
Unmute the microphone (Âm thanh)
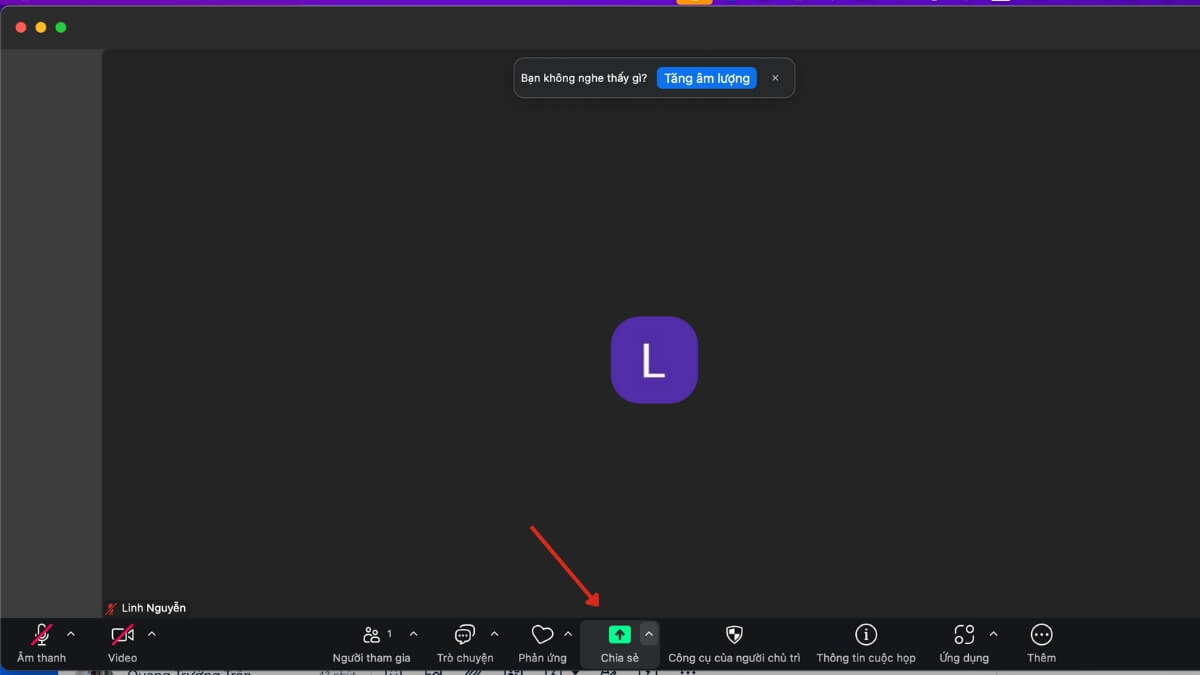click(x=41, y=636)
